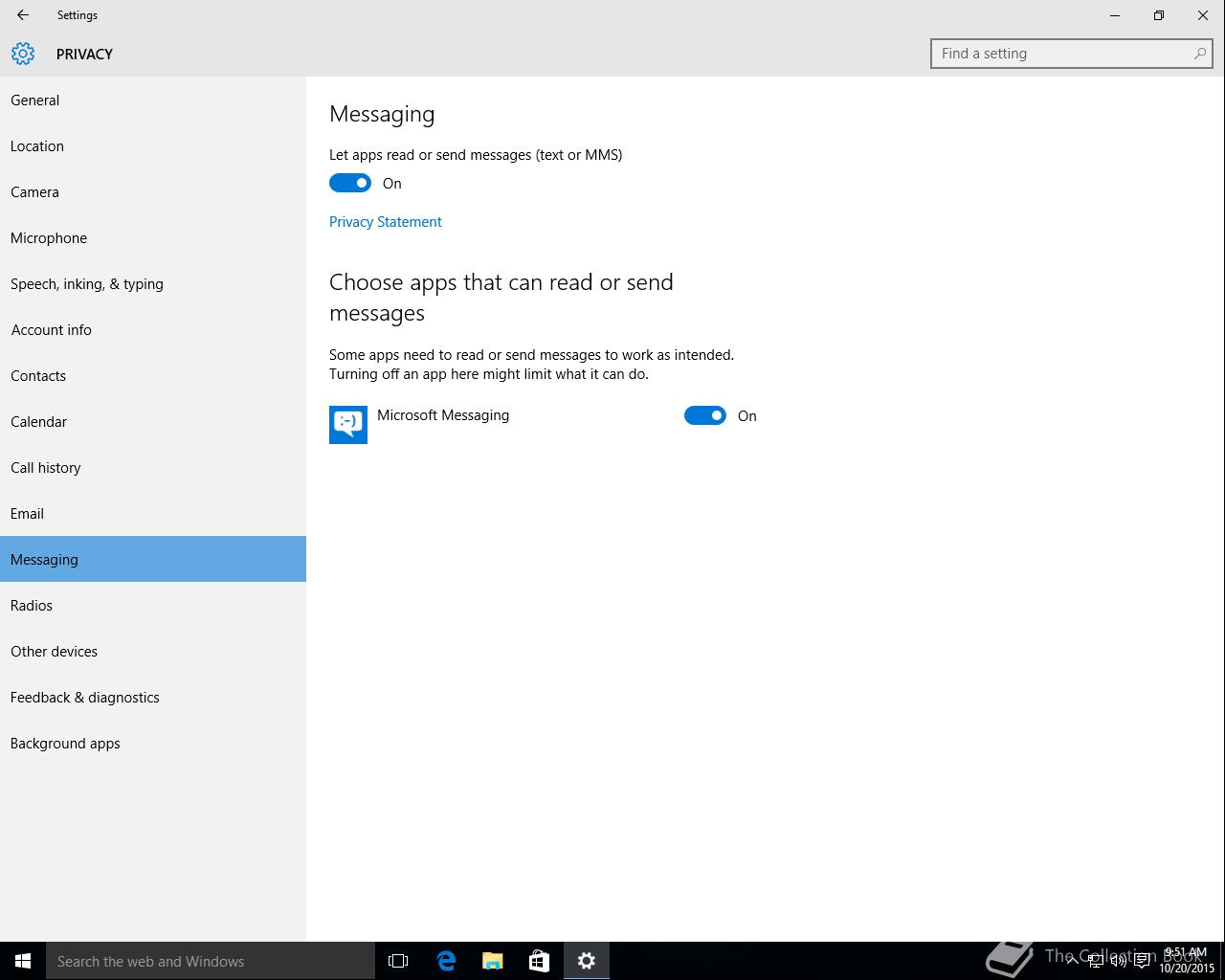
Task: Switch to Call history settings
Action: [46, 468]
